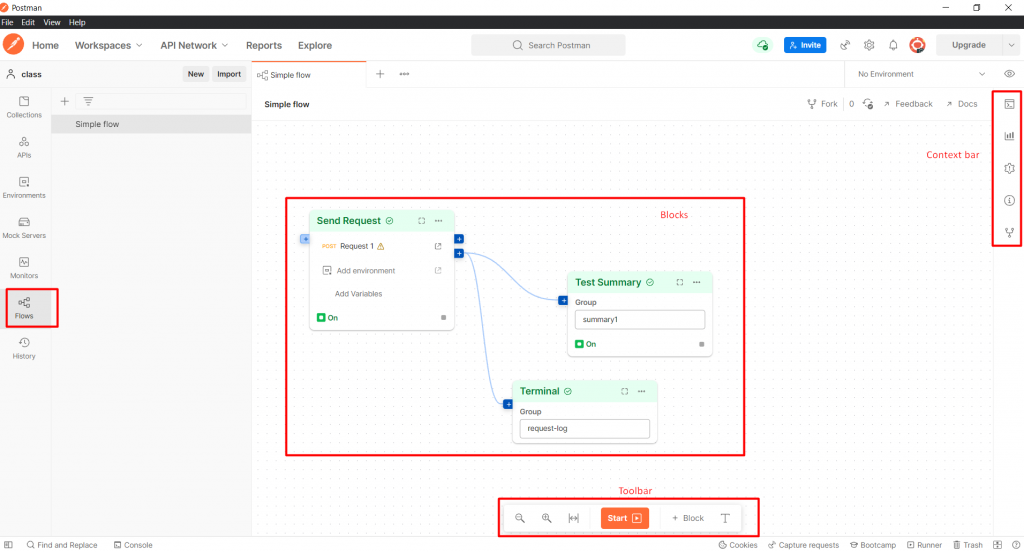Image resolution: width=1024 pixels, height=552 pixels.
Task: Open more options on Send Request block
Action: click(438, 221)
